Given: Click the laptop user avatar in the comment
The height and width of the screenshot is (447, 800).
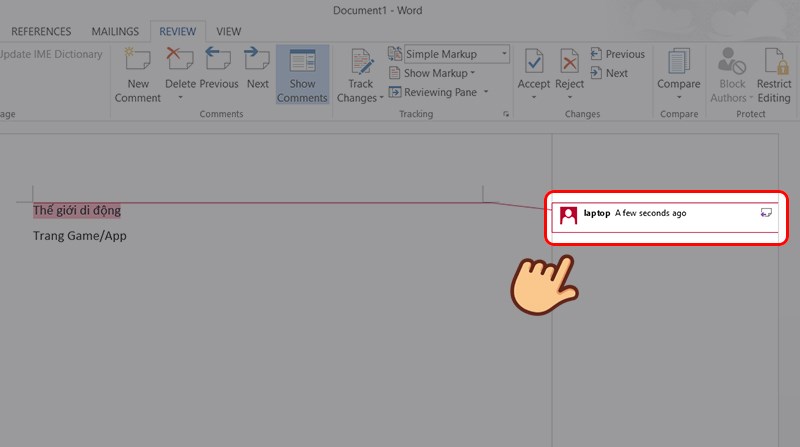Looking at the screenshot, I should [568, 215].
